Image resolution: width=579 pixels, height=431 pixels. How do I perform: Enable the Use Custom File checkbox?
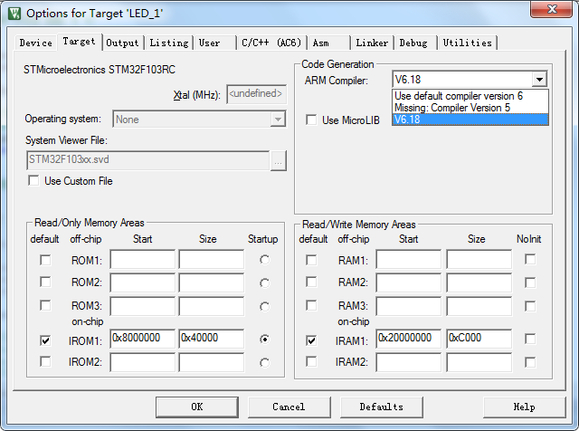[34, 181]
